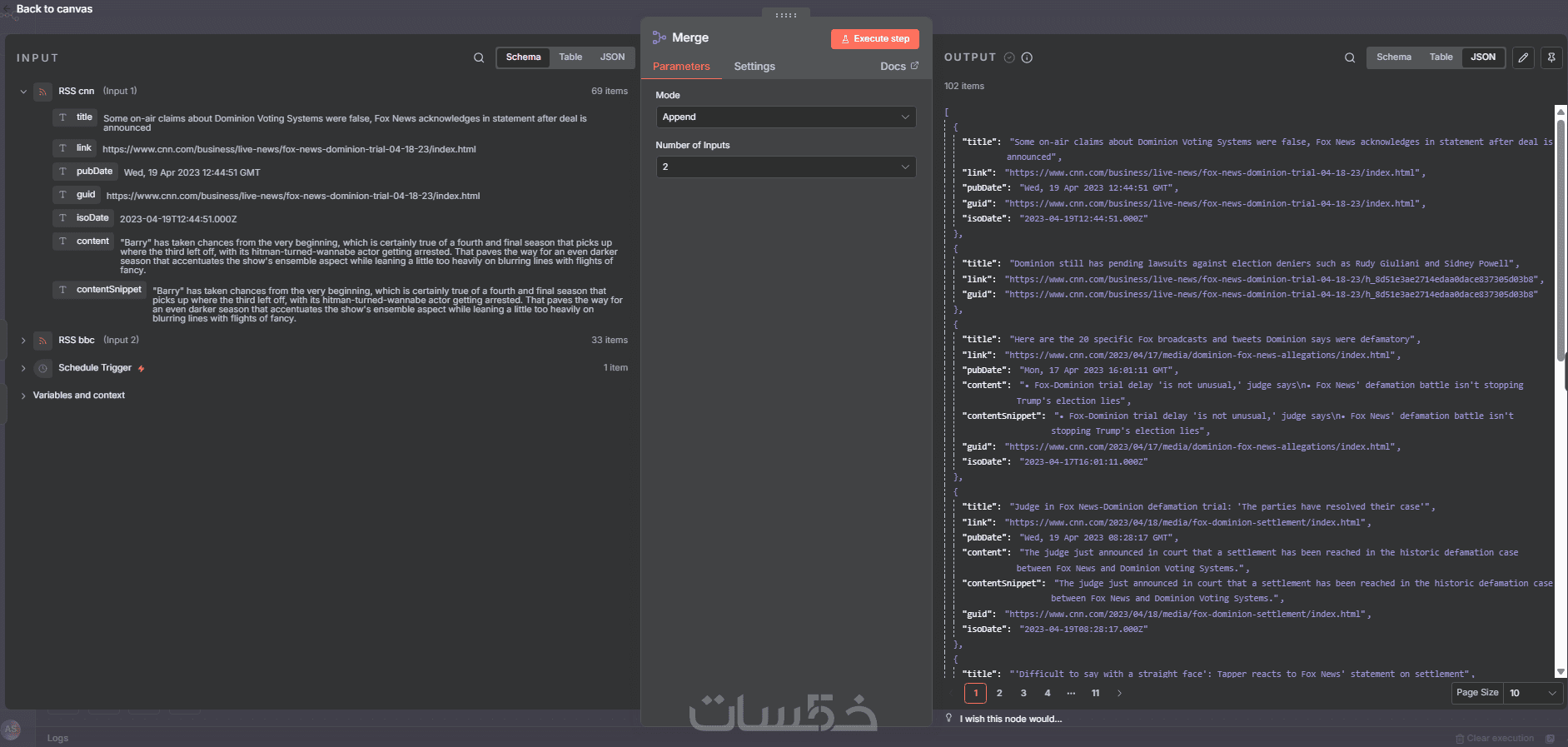The width and height of the screenshot is (1568, 747).
Task: Open the Settings tab
Action: tap(754, 67)
